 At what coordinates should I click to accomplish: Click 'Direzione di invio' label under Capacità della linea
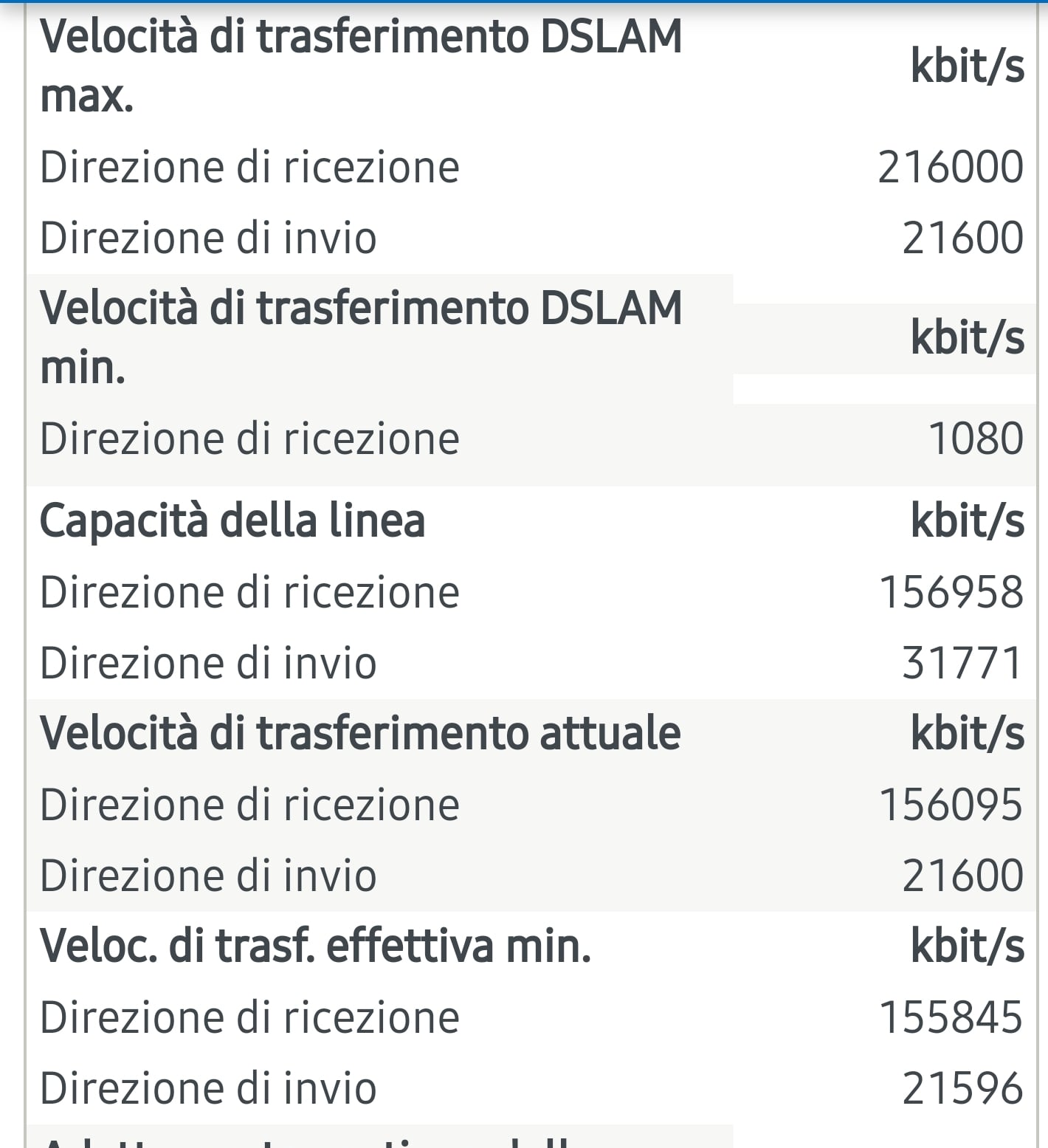click(x=208, y=663)
